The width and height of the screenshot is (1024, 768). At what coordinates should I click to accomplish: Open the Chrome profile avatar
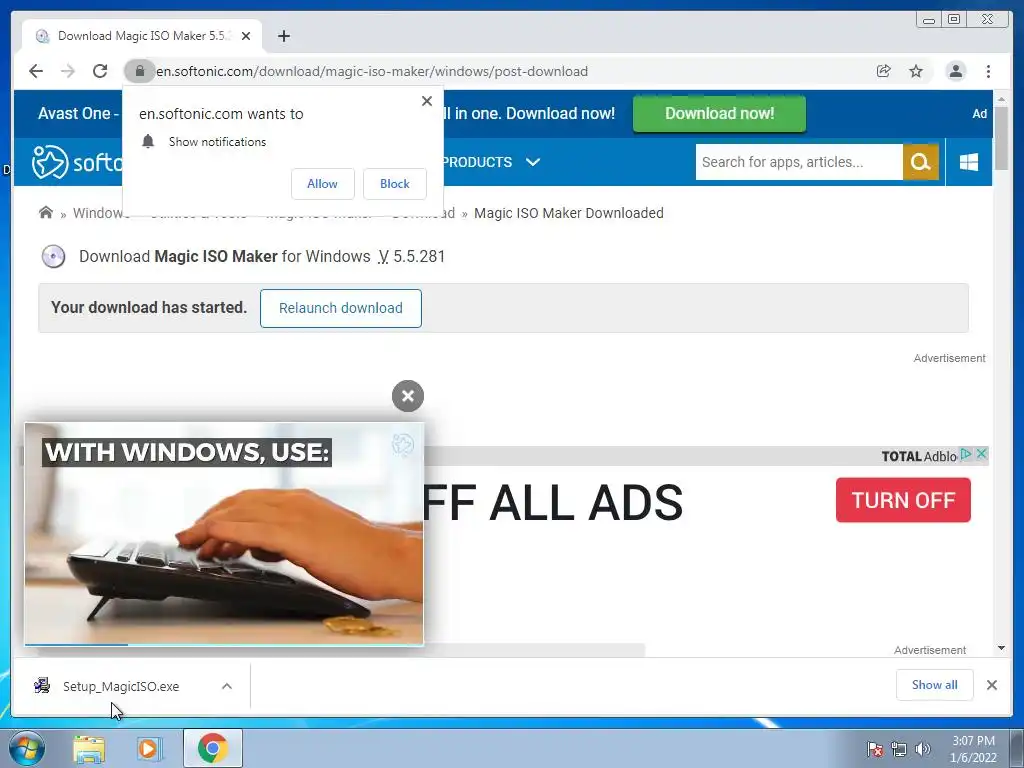955,71
